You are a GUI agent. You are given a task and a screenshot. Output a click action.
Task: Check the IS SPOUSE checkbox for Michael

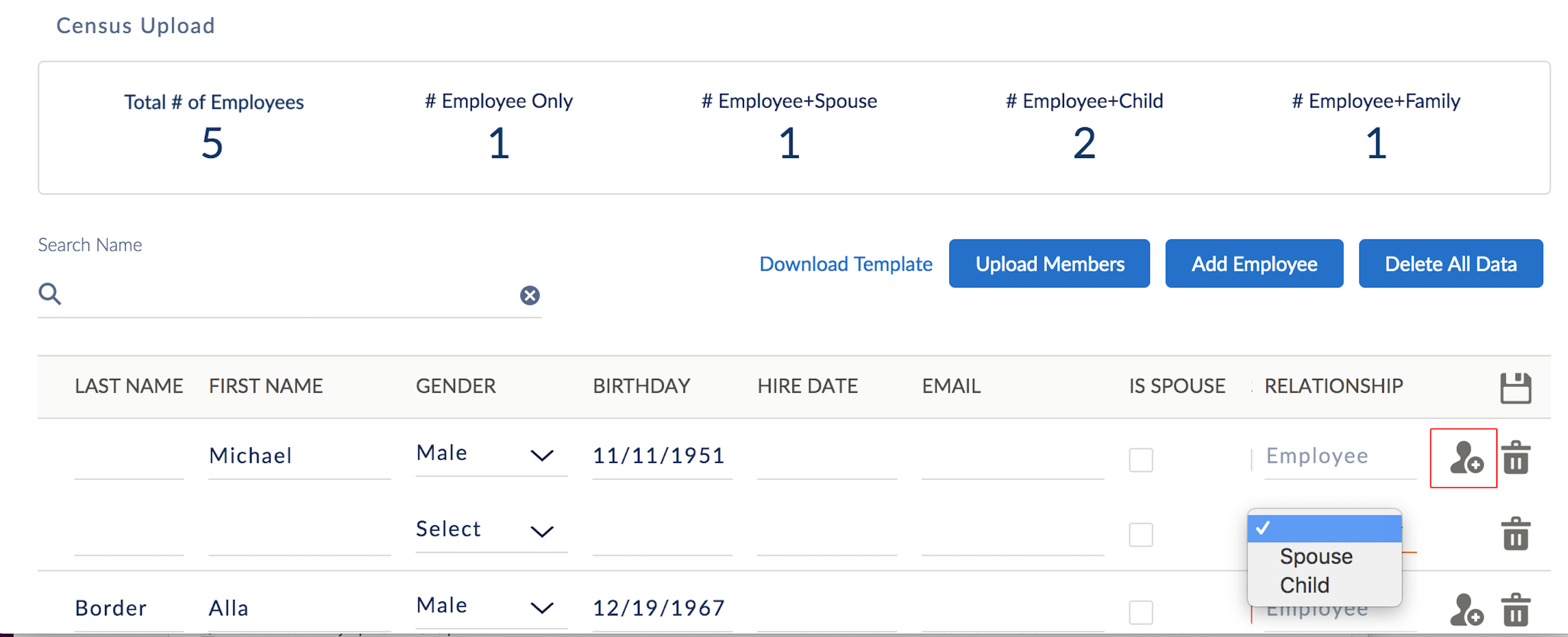pyautogui.click(x=1141, y=460)
